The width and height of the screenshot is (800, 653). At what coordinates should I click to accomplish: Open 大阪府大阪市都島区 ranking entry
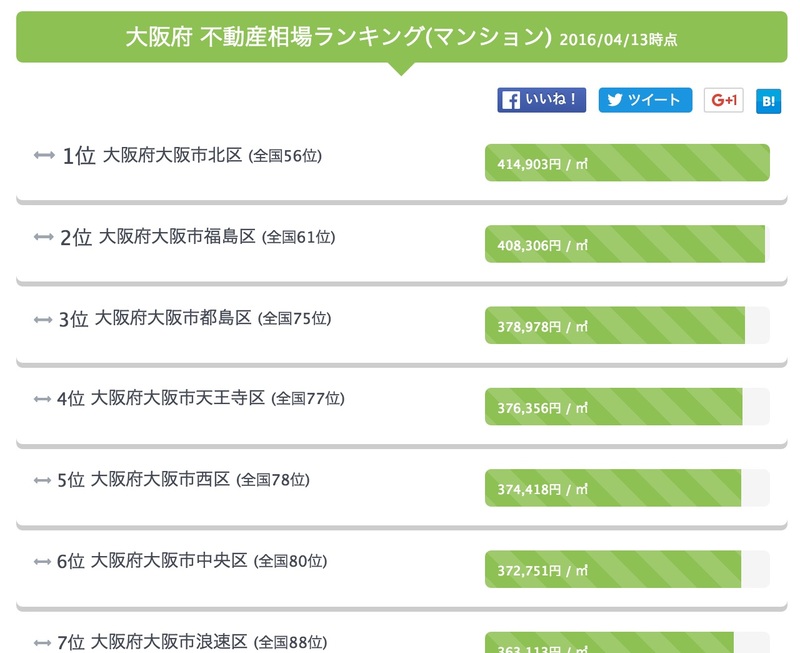(x=173, y=318)
